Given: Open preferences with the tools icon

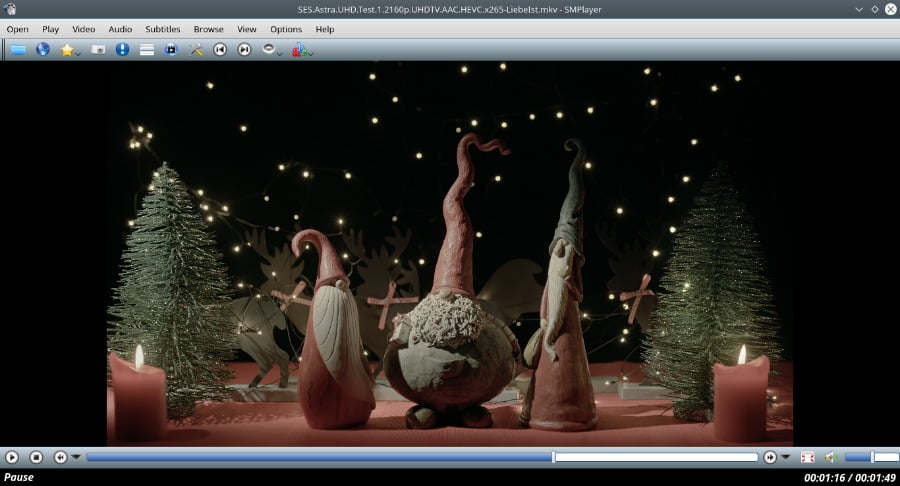Looking at the screenshot, I should (196, 49).
